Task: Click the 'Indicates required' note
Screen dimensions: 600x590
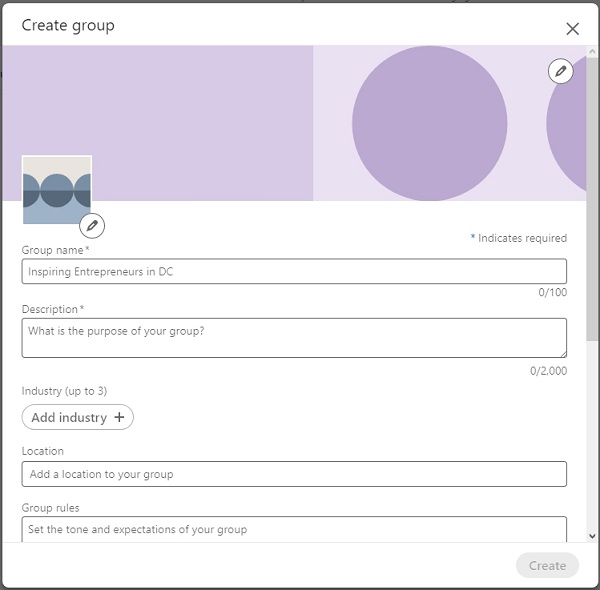Action: click(x=518, y=238)
